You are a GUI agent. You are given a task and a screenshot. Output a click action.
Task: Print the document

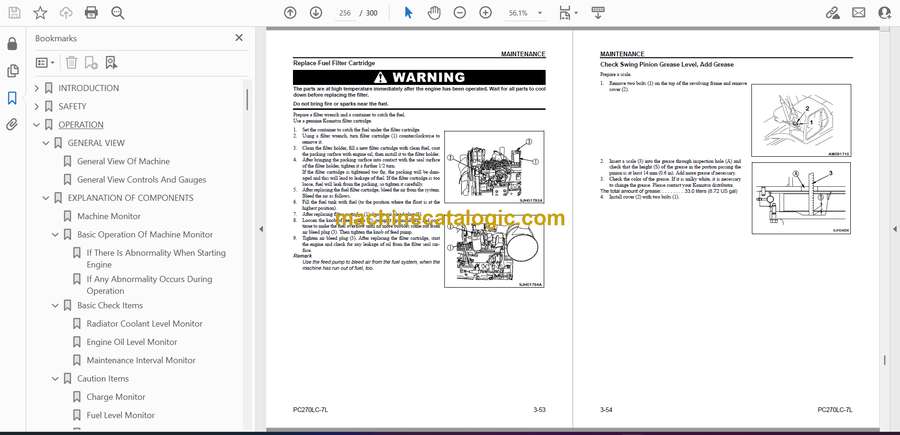coord(91,13)
